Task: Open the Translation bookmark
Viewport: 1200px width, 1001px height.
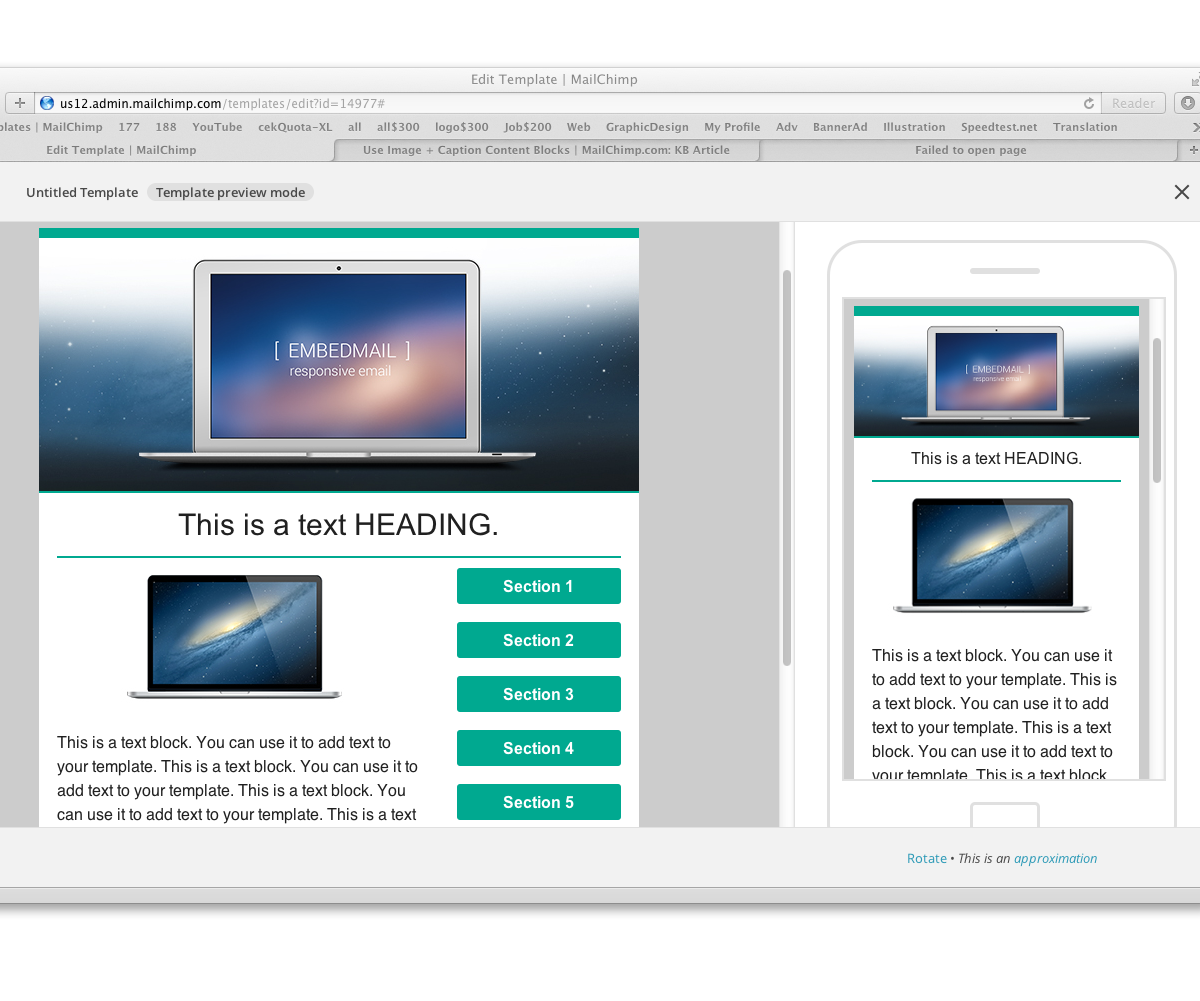Action: 1085,127
